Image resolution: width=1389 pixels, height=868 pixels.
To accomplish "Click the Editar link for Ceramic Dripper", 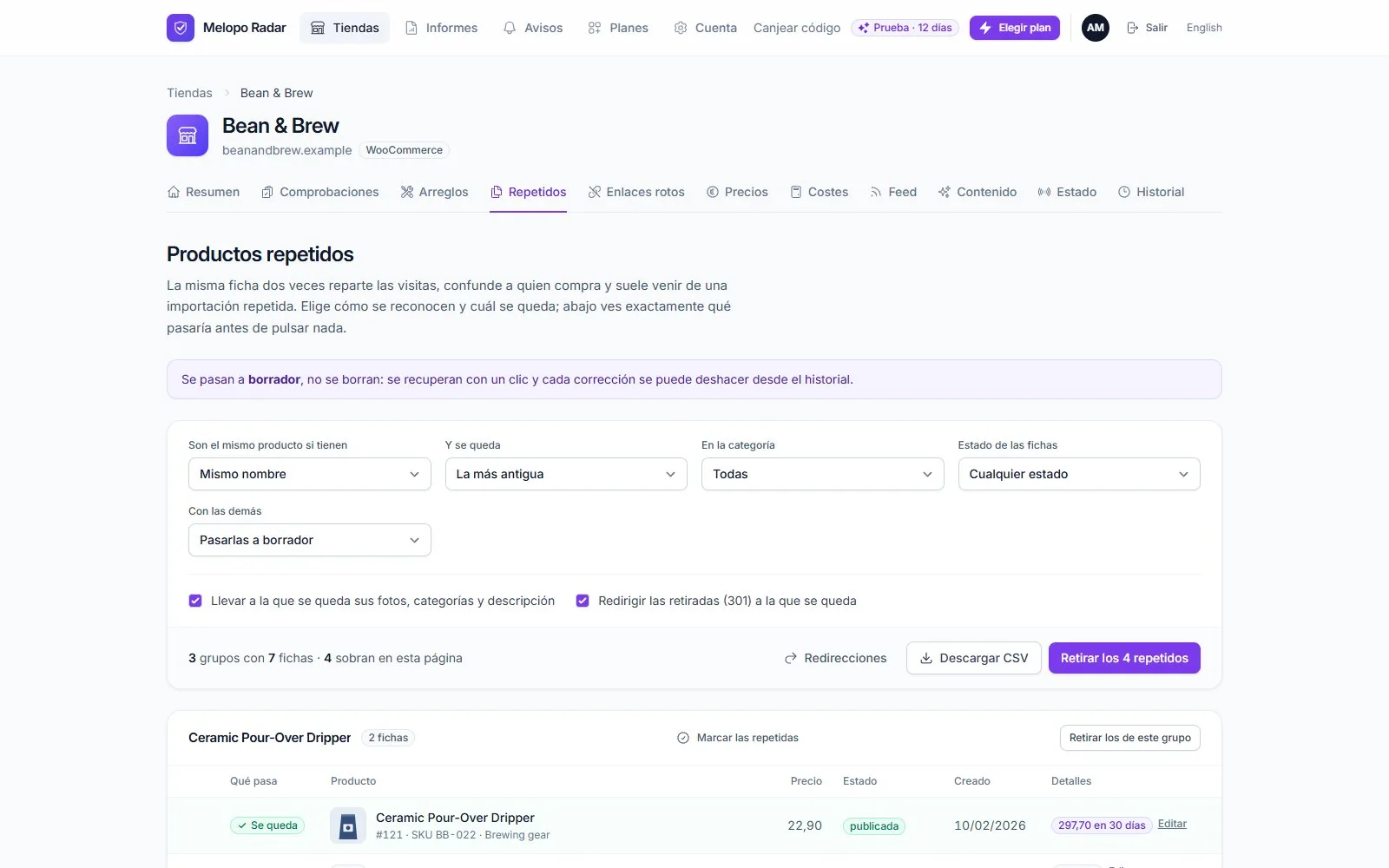I will click(x=1172, y=824).
